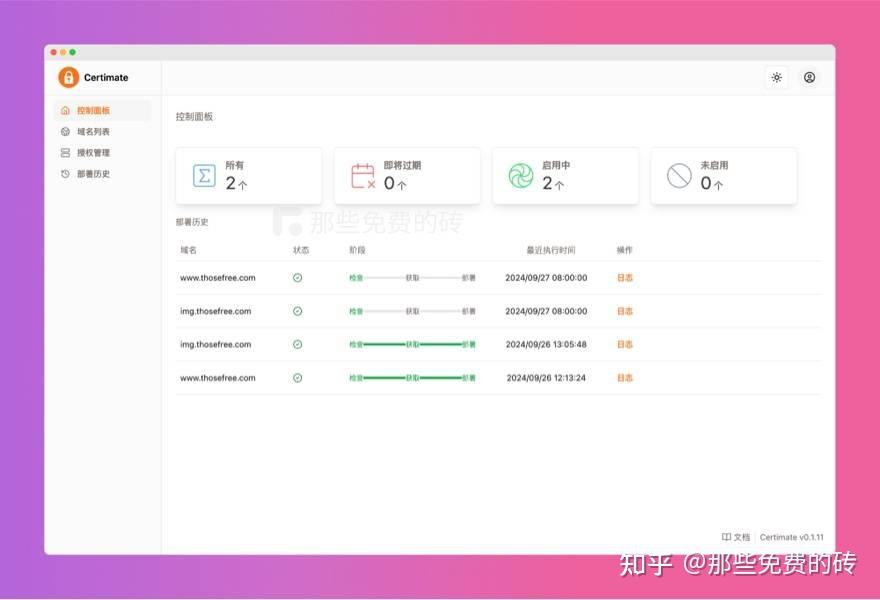Open the 控制面板 dashboard from sidebar
Image resolution: width=880 pixels, height=600 pixels.
(x=91, y=110)
